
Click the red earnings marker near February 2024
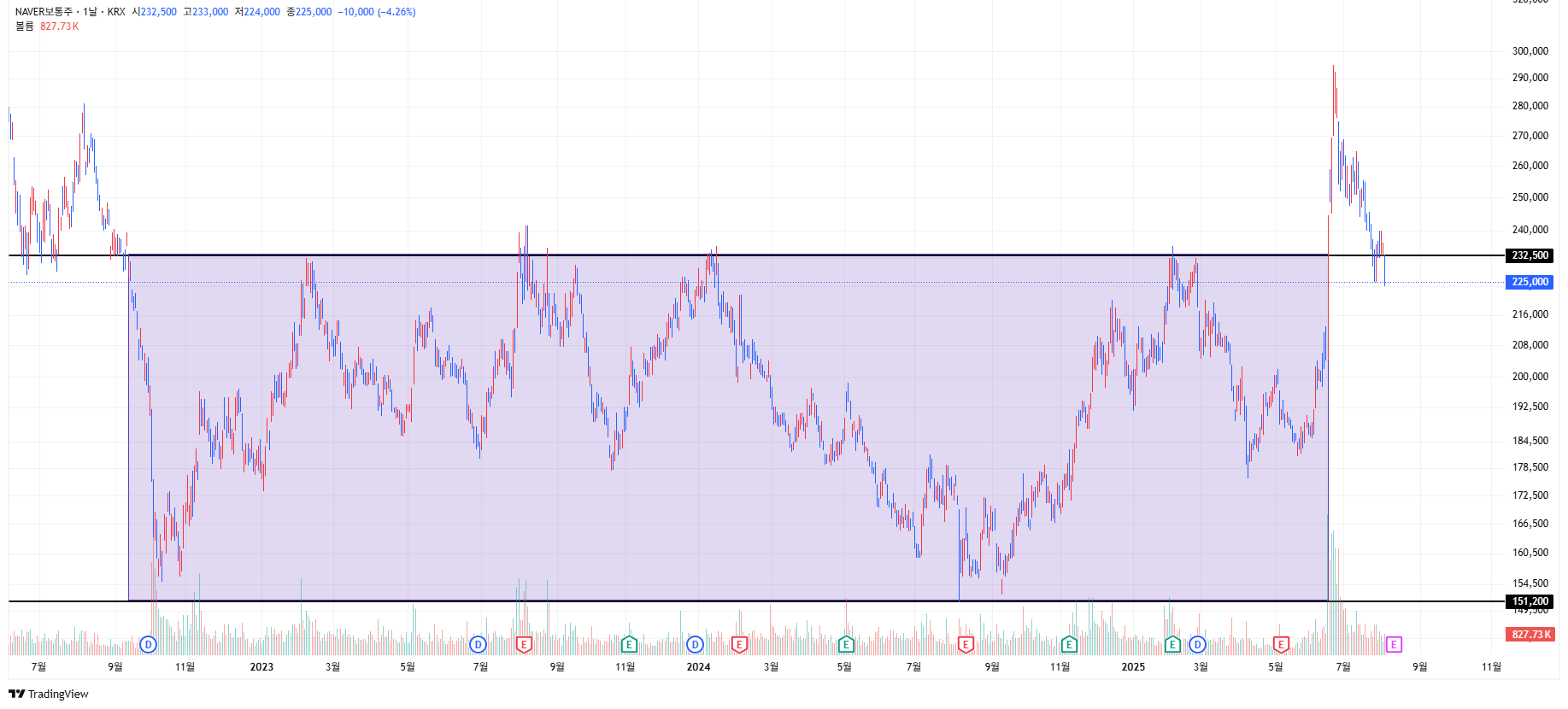pos(739,644)
